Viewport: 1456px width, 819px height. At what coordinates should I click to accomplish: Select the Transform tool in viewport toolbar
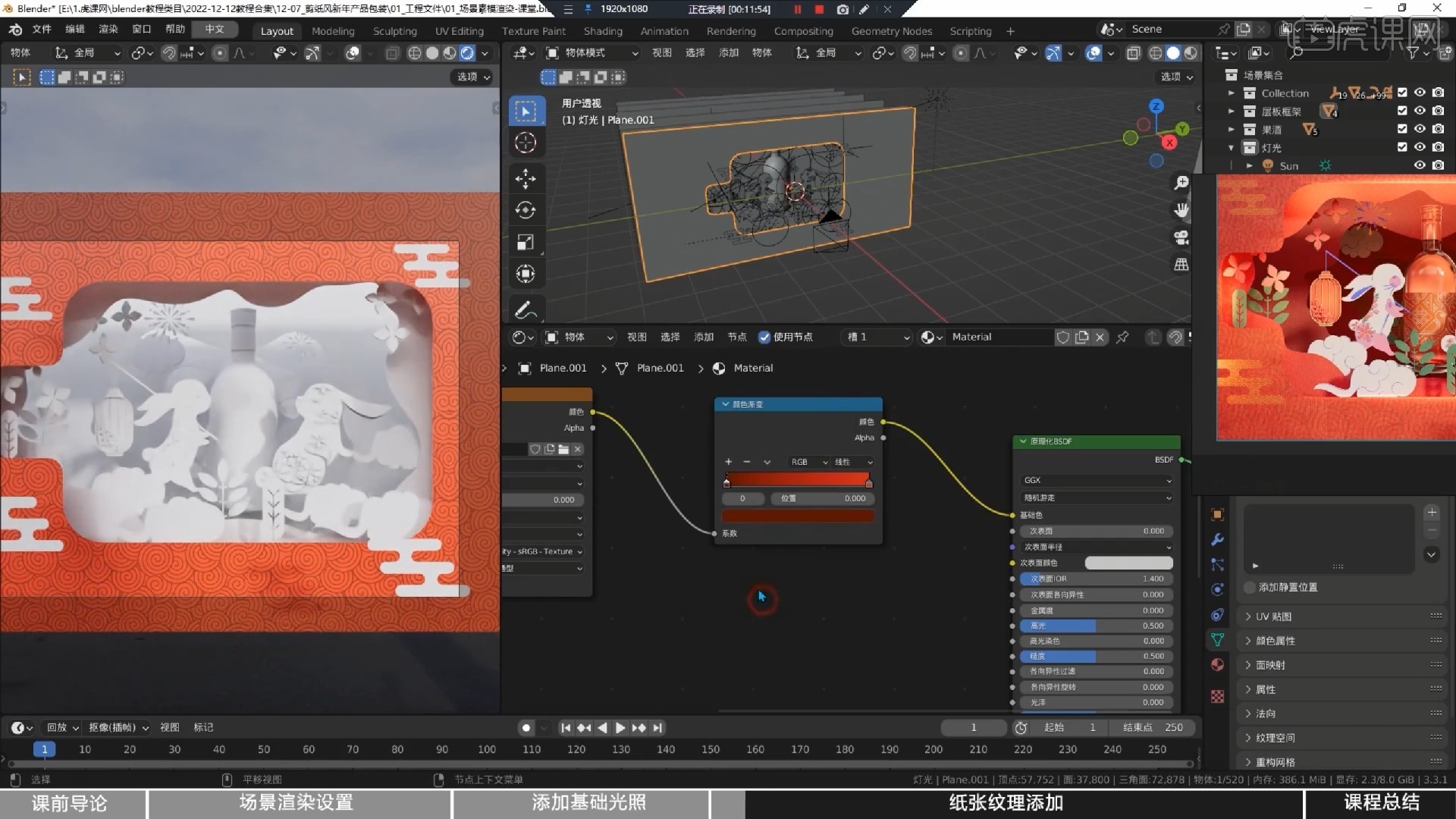[x=526, y=274]
